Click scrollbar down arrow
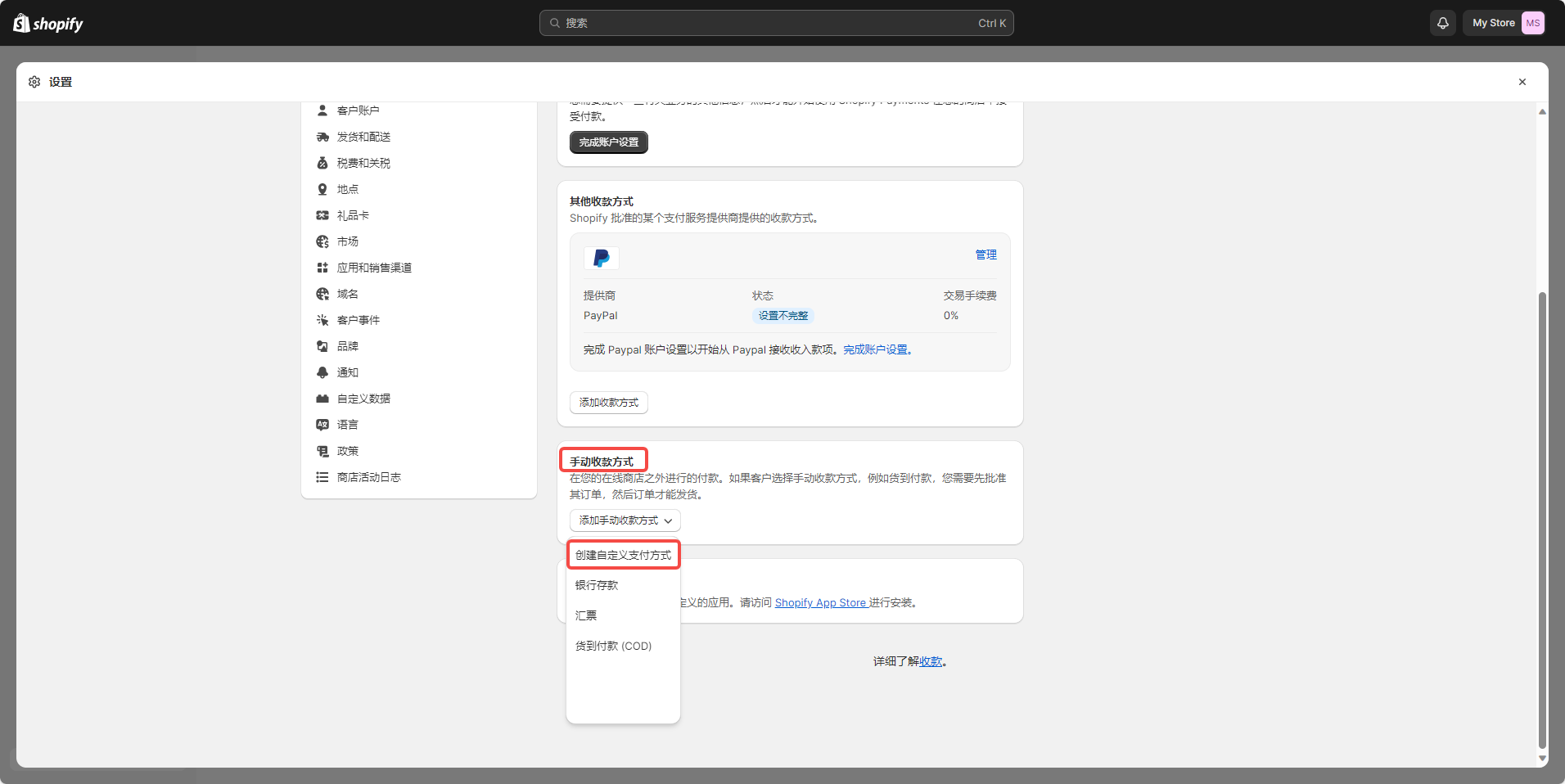 point(1542,759)
